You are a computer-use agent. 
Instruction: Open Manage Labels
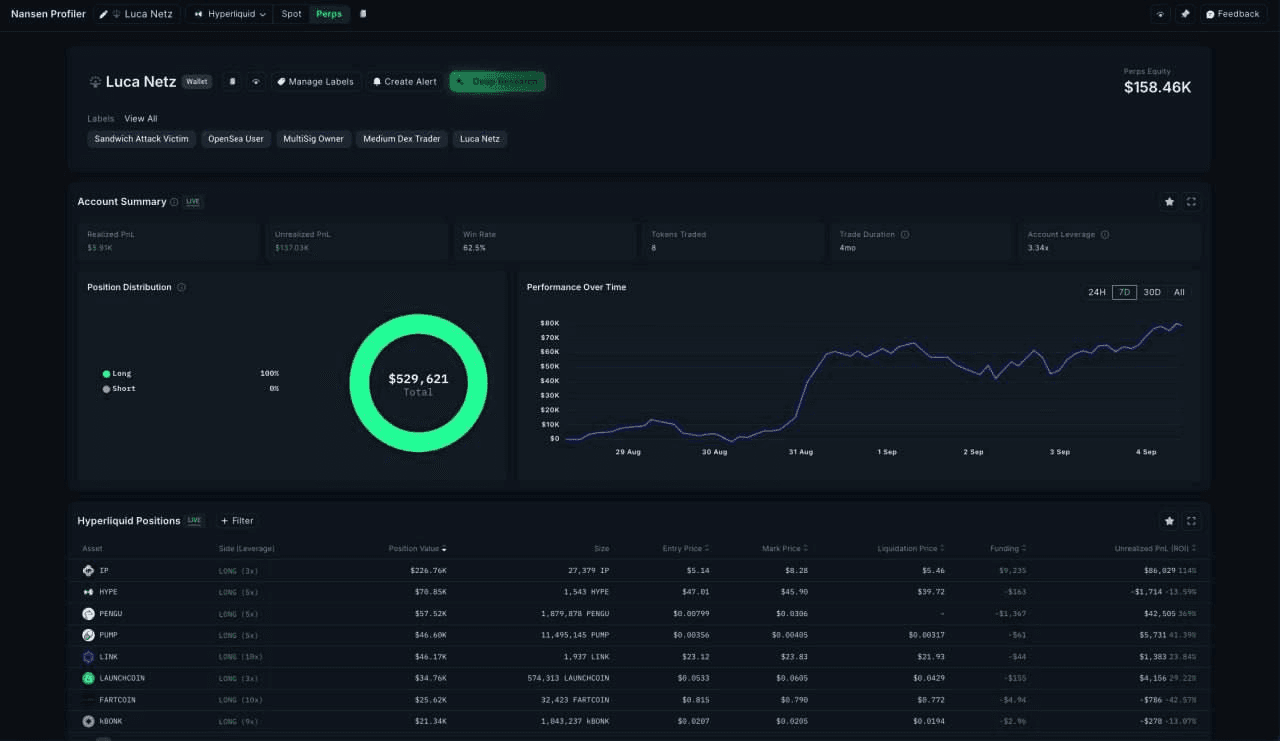[x=315, y=82]
